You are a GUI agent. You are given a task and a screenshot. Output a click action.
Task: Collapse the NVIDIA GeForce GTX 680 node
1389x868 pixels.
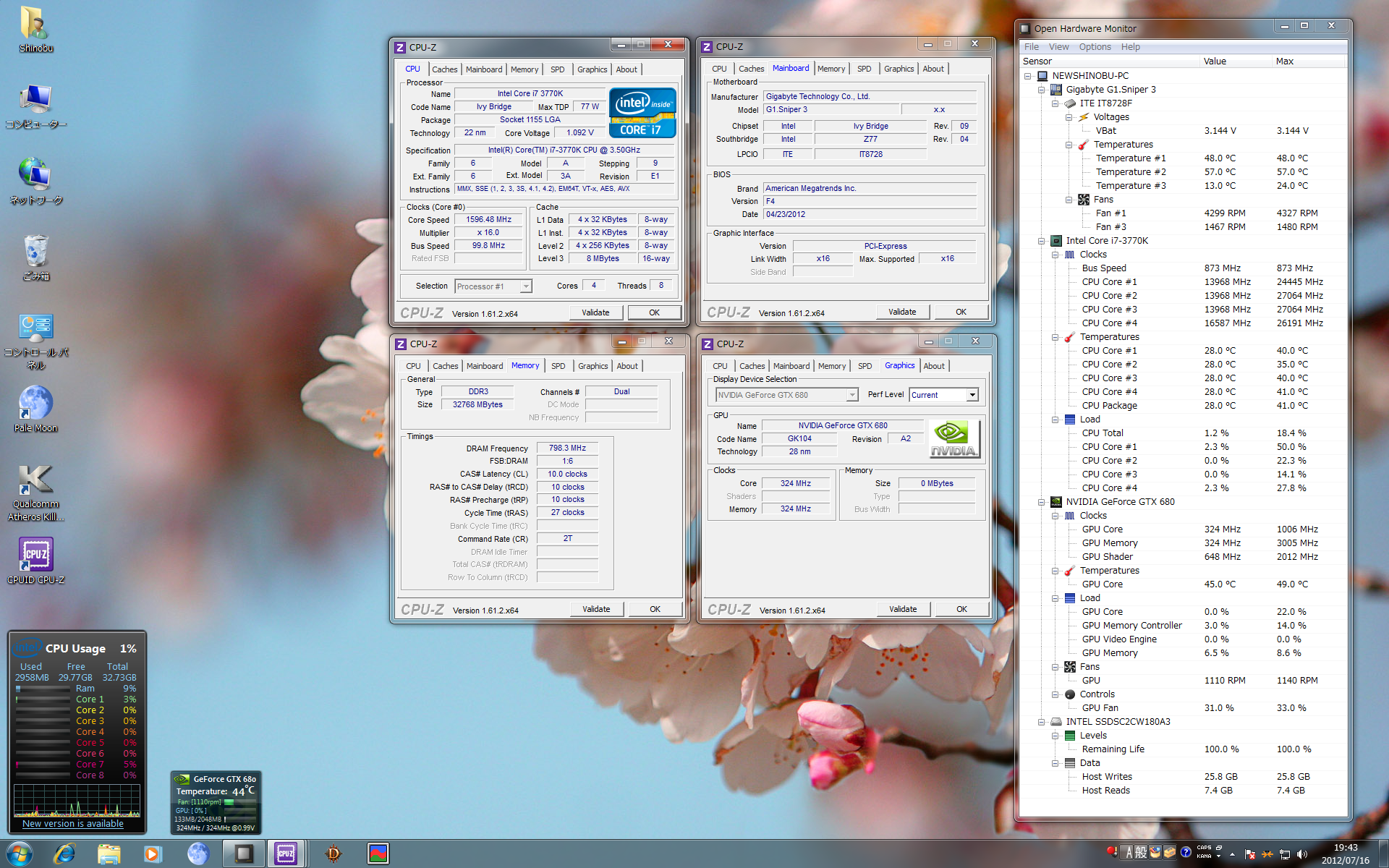tap(1041, 502)
